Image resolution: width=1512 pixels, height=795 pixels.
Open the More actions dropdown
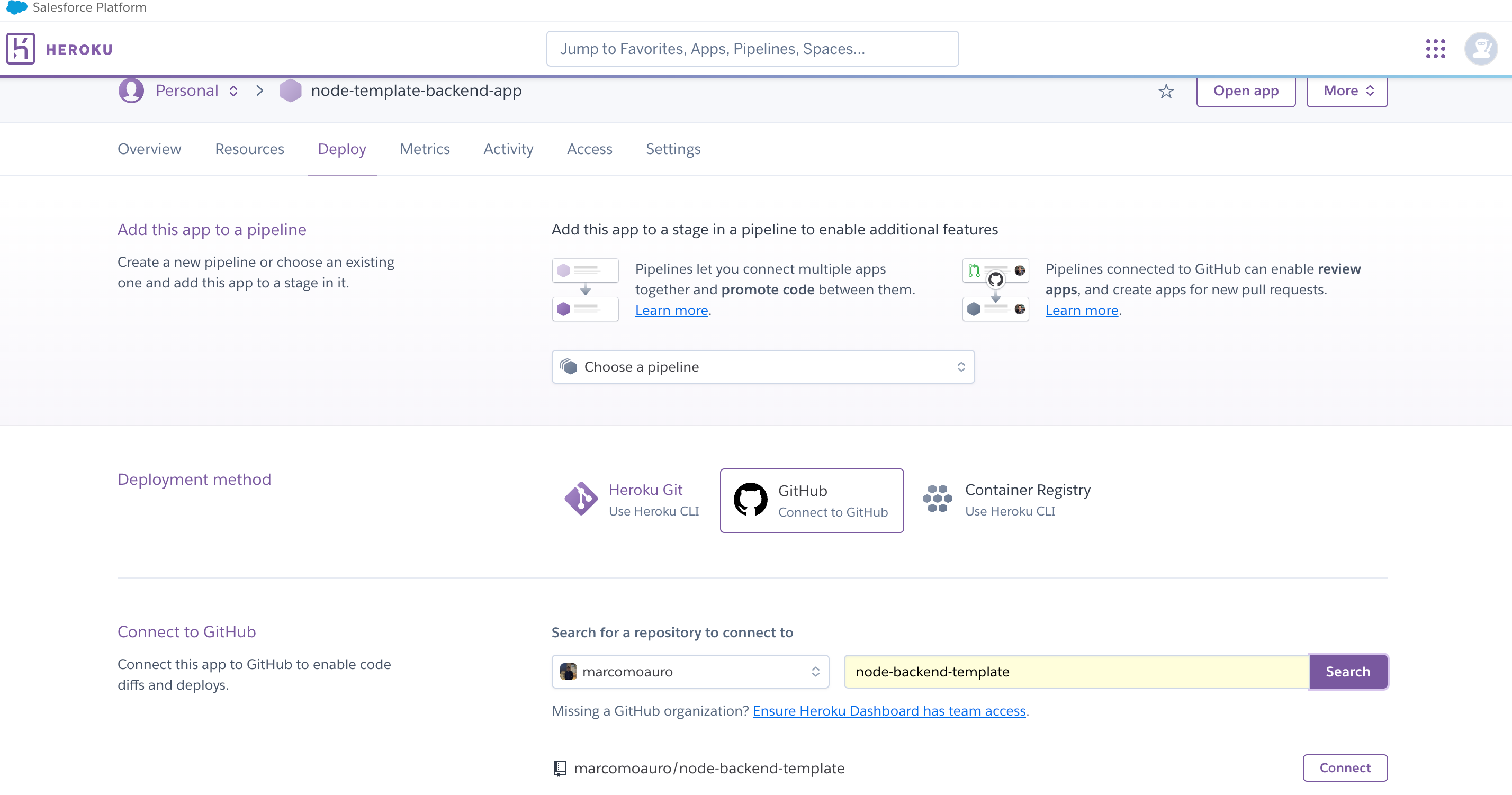(x=1347, y=91)
